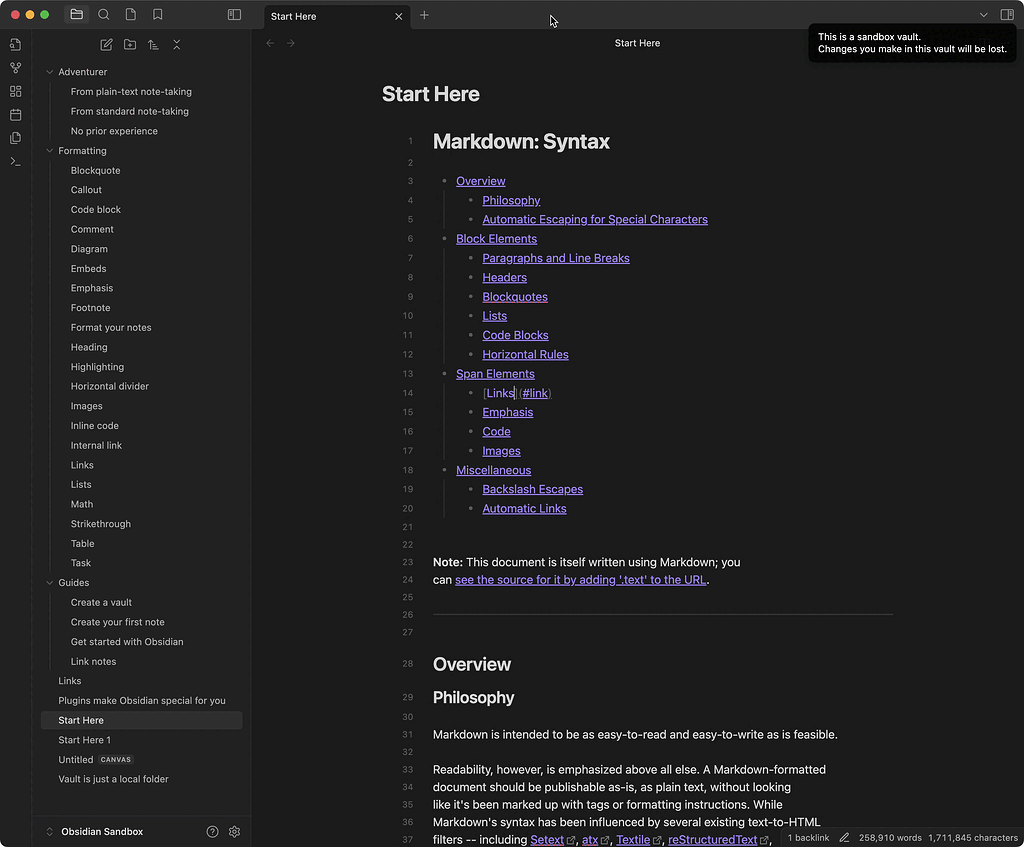
Task: Create a new note with the pencil icon
Action: click(x=106, y=45)
